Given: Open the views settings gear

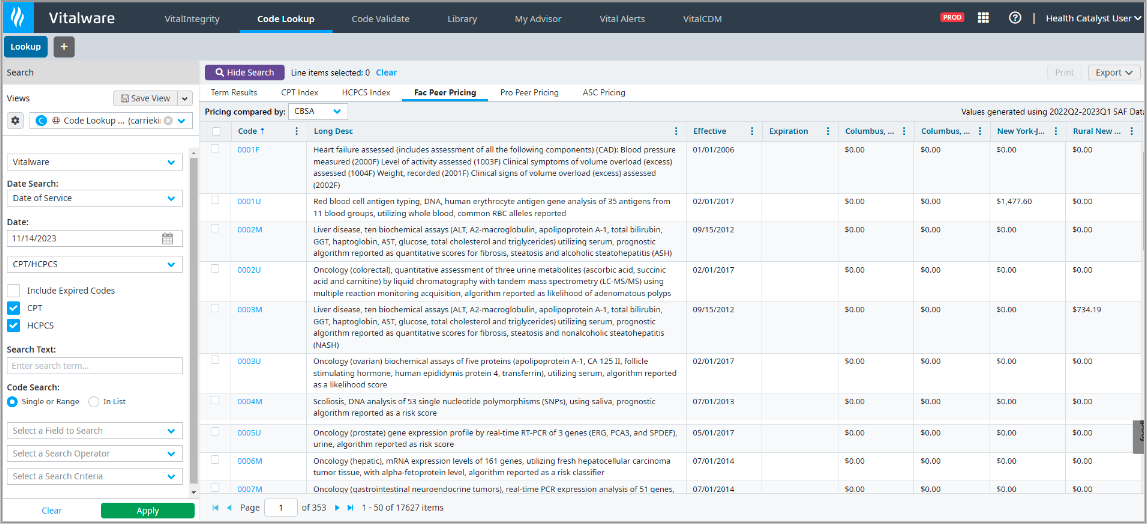Looking at the screenshot, I should coord(15,121).
